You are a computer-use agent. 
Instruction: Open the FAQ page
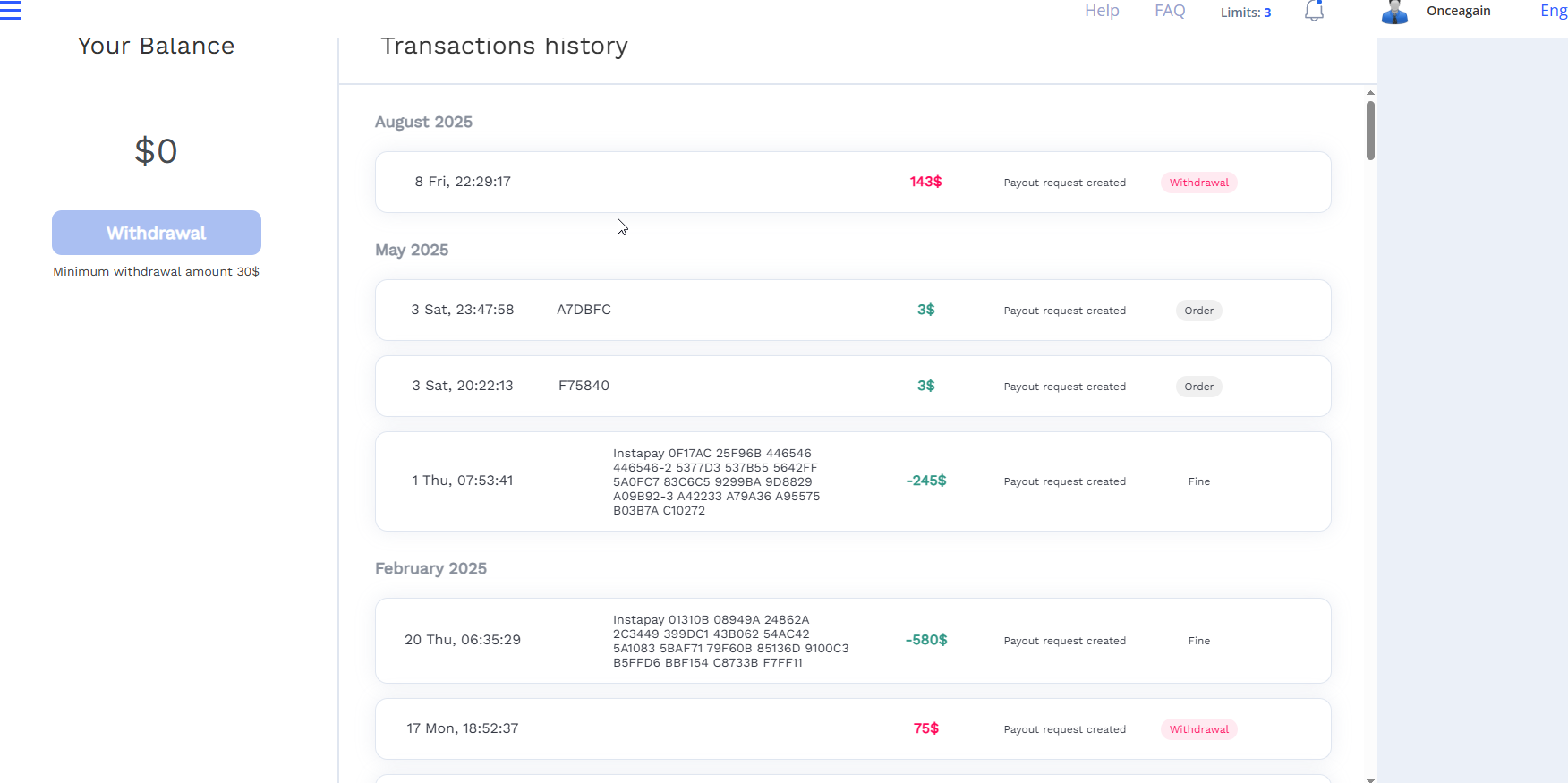[x=1170, y=11]
